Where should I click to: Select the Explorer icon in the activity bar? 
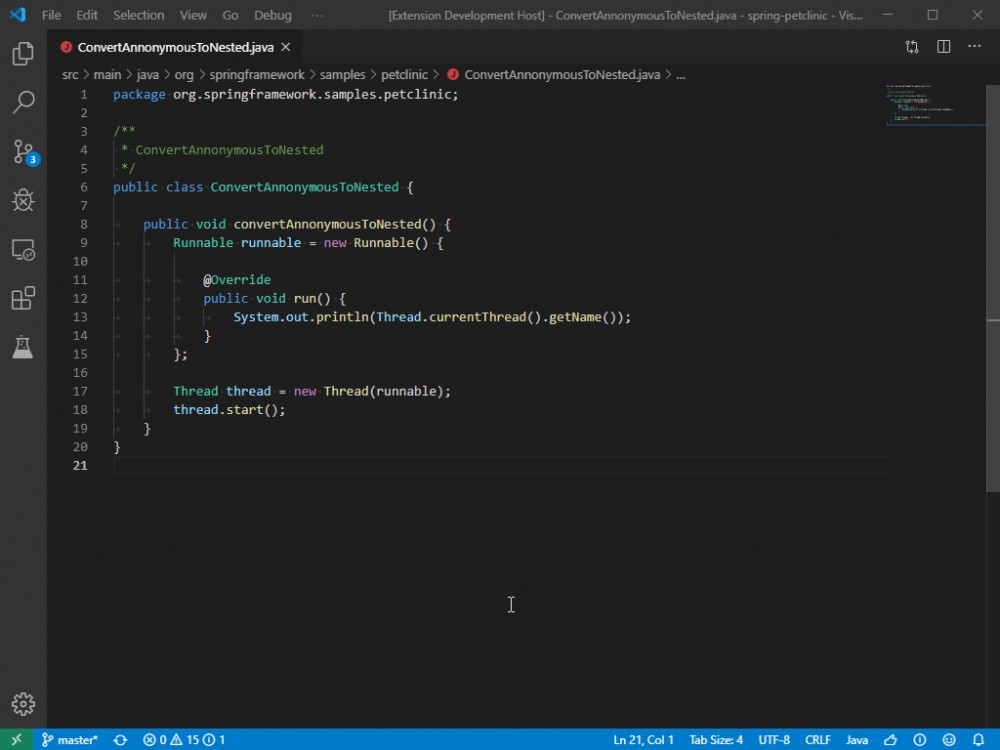(23, 53)
